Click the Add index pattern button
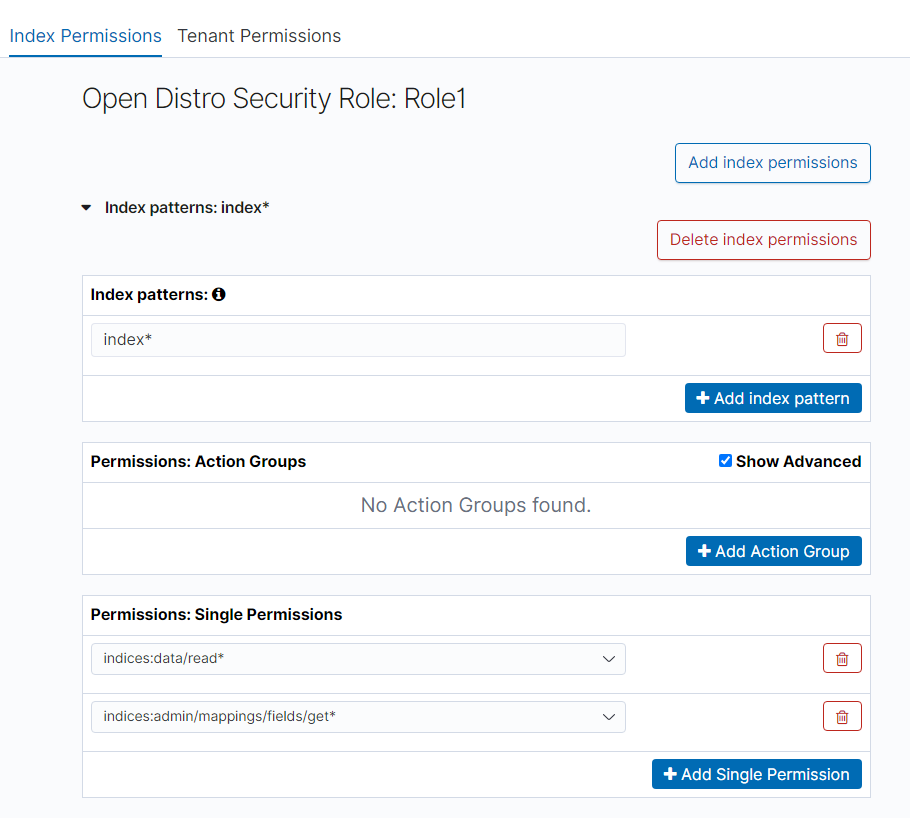This screenshot has height=818, width=910. (x=772, y=398)
